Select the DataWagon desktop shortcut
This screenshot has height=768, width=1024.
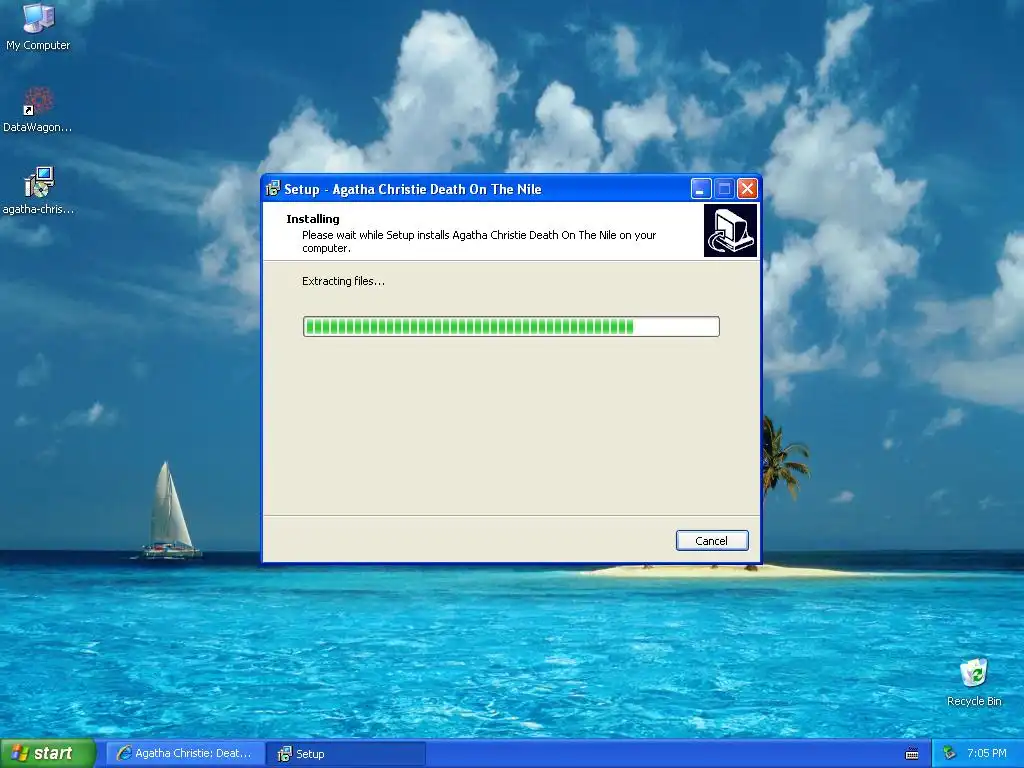coord(38,110)
